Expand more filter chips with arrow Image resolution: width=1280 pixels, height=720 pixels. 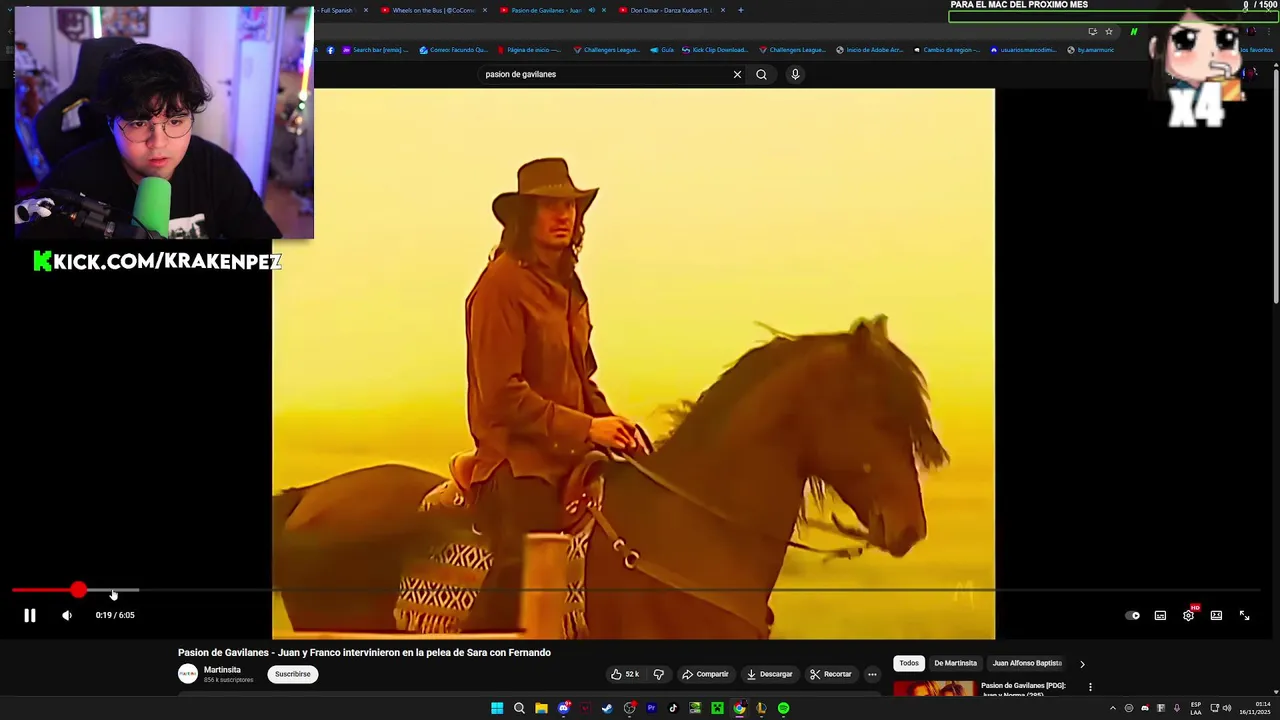point(1082,663)
